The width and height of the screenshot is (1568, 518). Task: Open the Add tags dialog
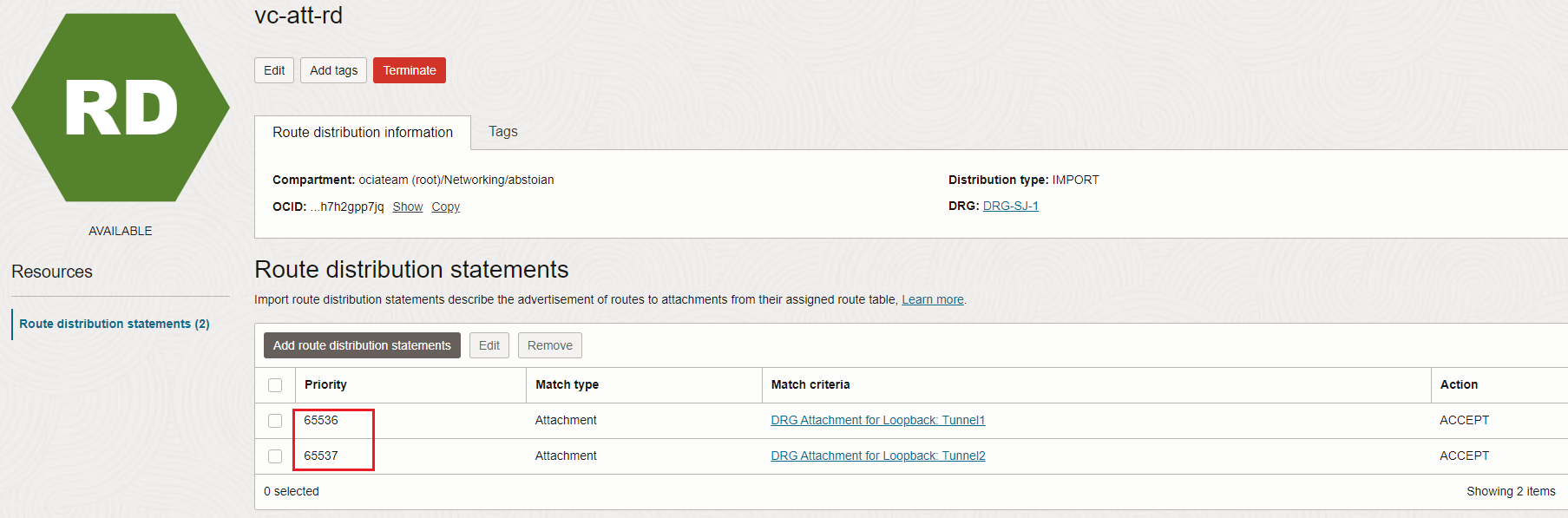click(333, 70)
